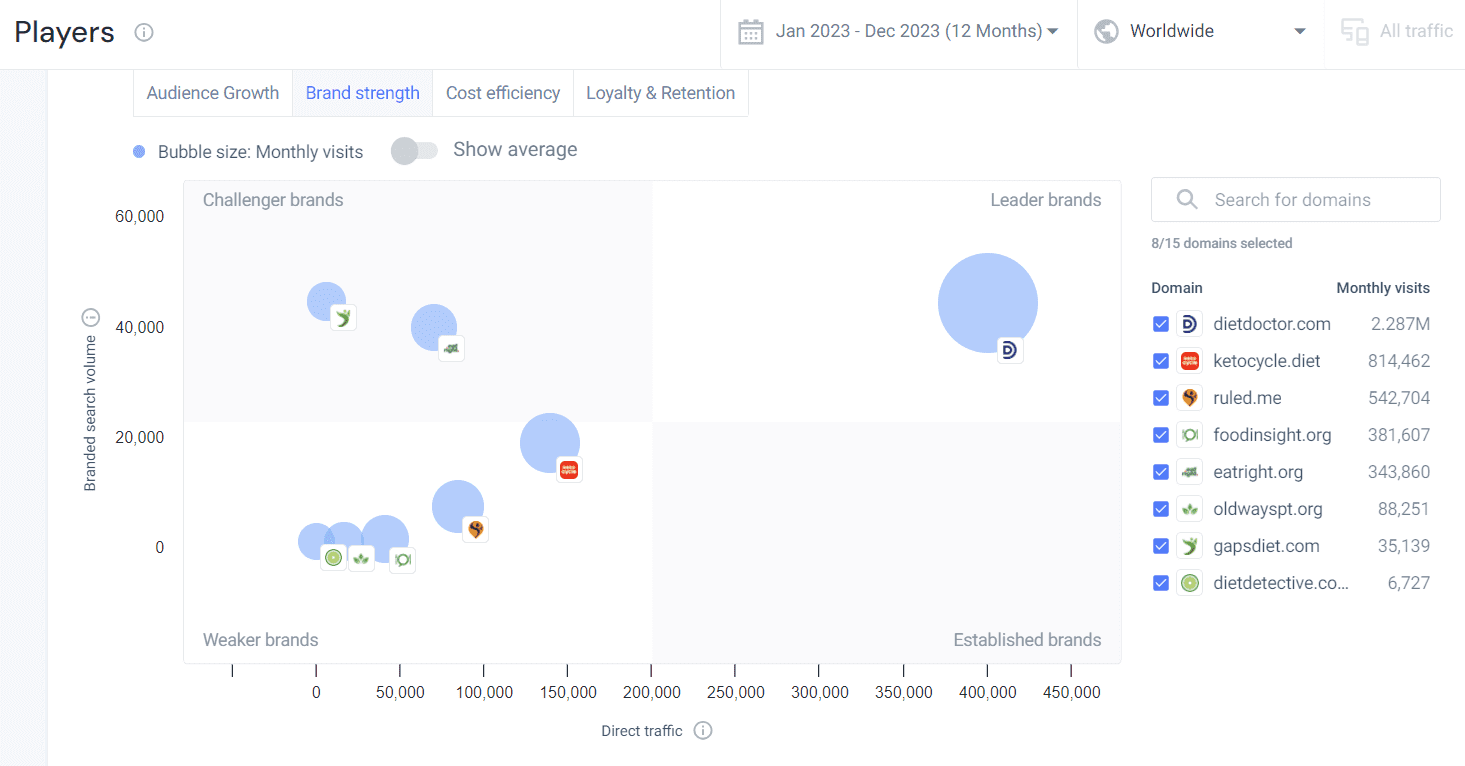Viewport: 1465px width, 766px height.
Task: Click the search magnifier icon
Action: coord(1187,200)
